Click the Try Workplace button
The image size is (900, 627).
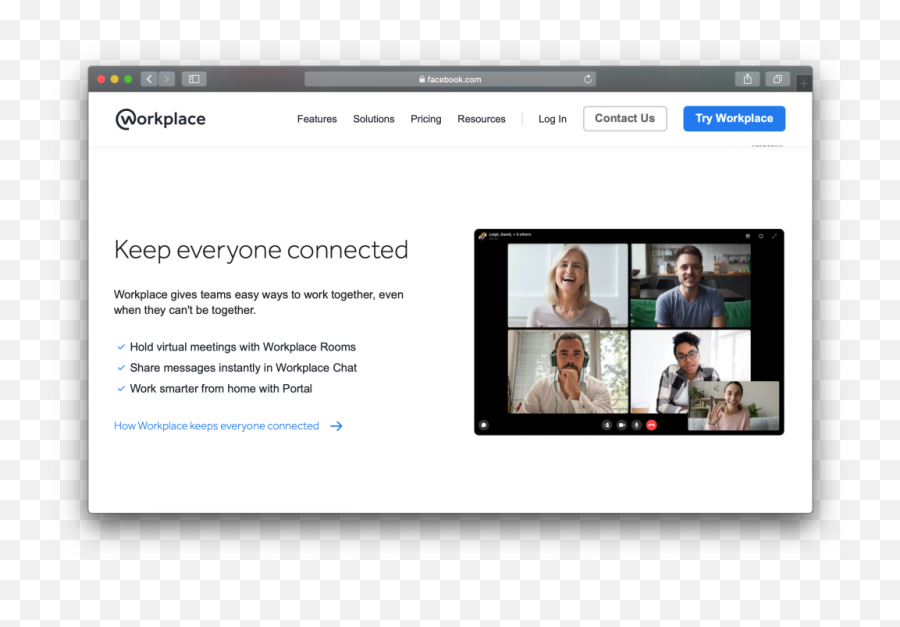(x=734, y=118)
